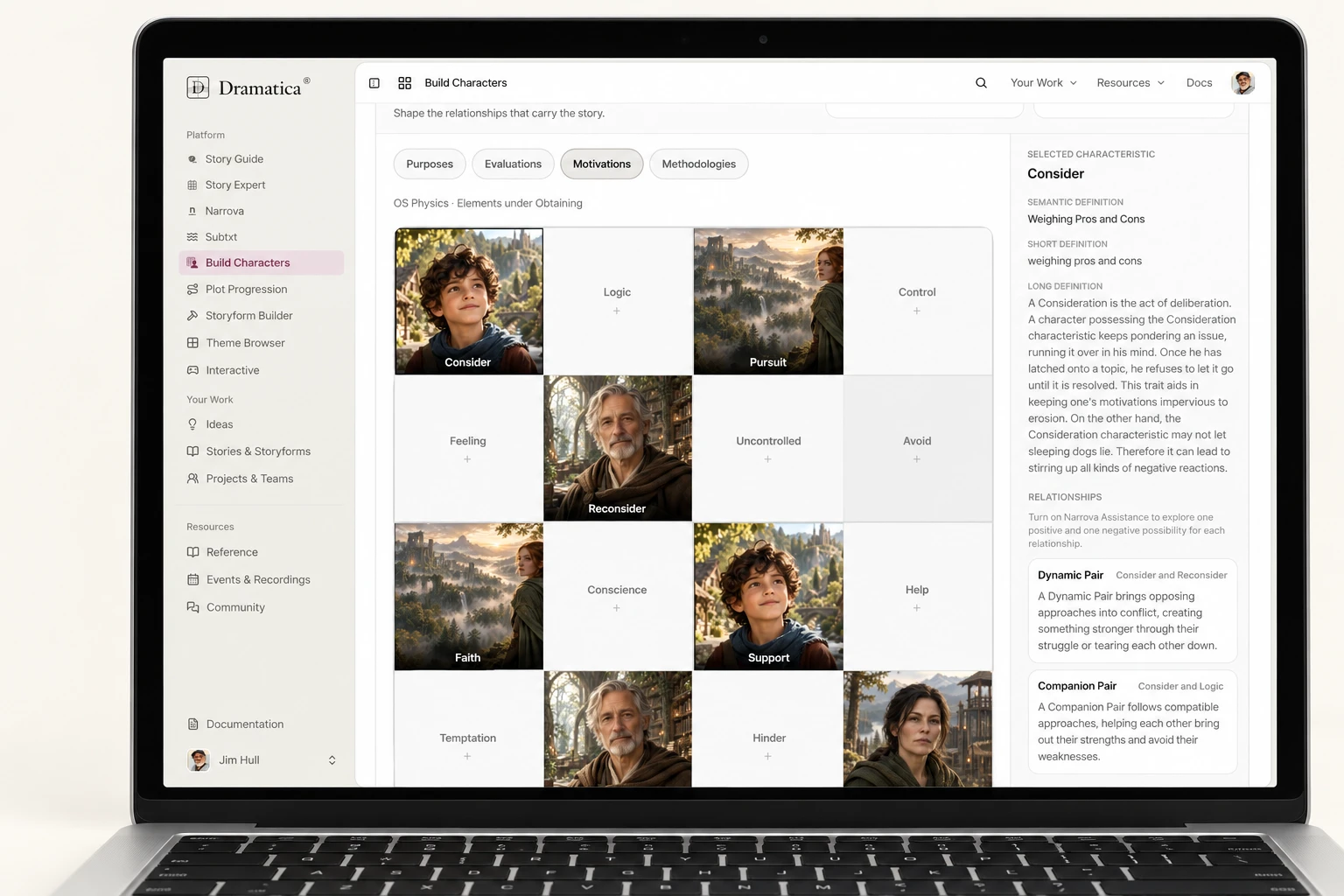Open search with the magnifier icon
The width and height of the screenshot is (1344, 896).
(x=981, y=83)
